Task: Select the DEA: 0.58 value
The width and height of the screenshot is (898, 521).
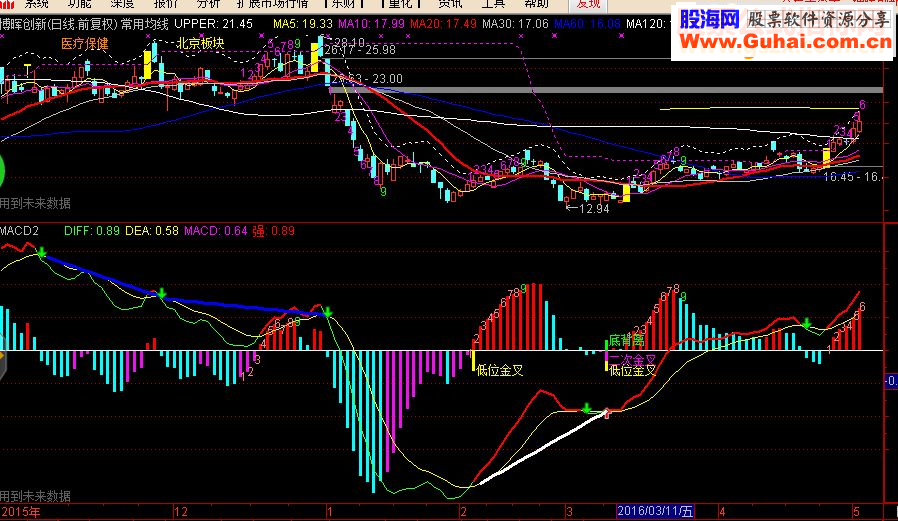Action: pos(152,231)
